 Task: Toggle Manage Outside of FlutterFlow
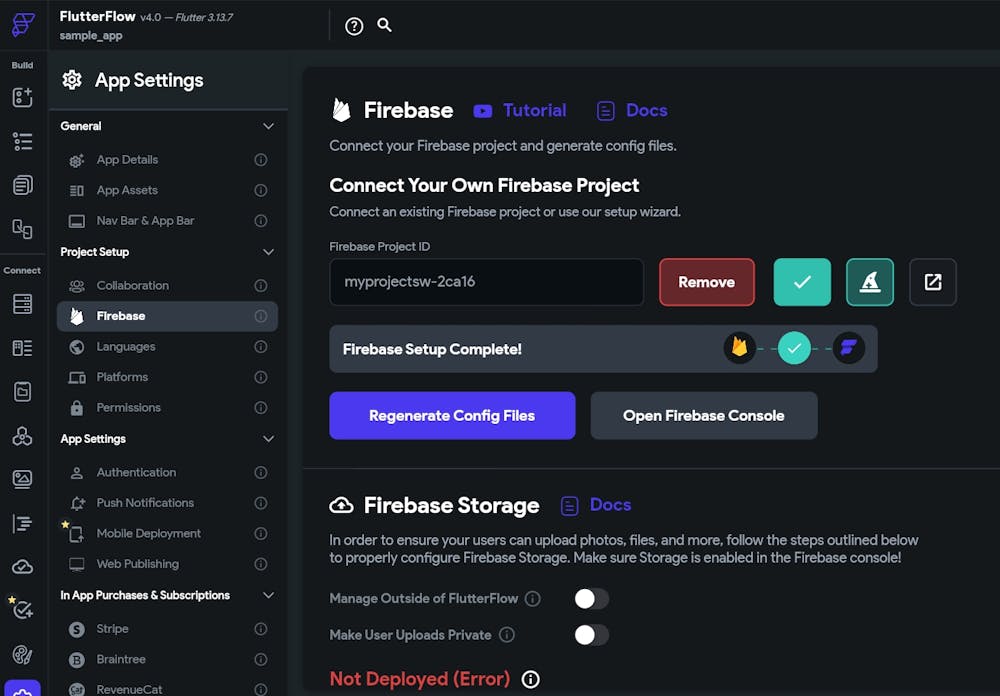pyautogui.click(x=590, y=597)
